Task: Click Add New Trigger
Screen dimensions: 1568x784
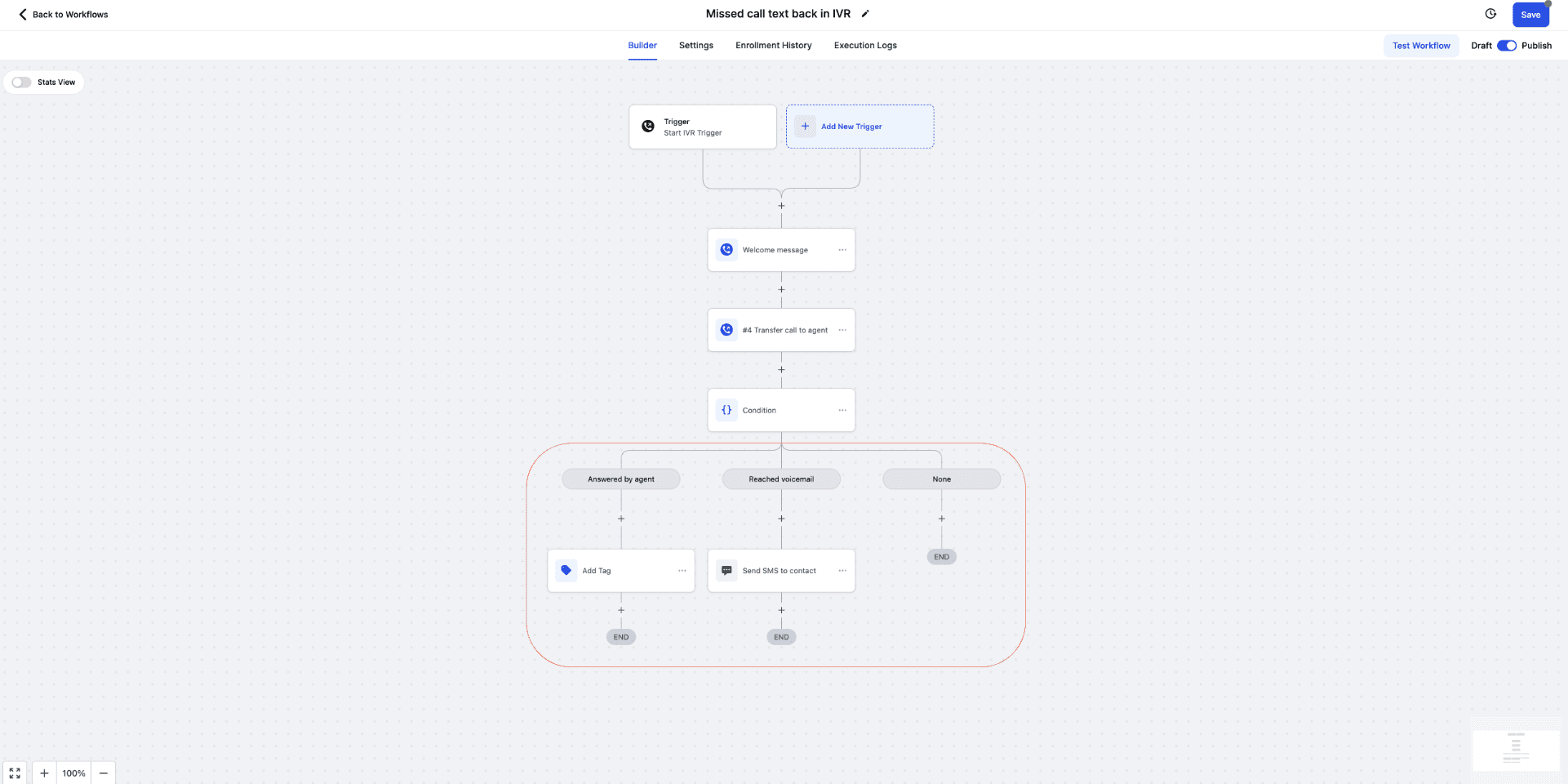Action: (860, 127)
